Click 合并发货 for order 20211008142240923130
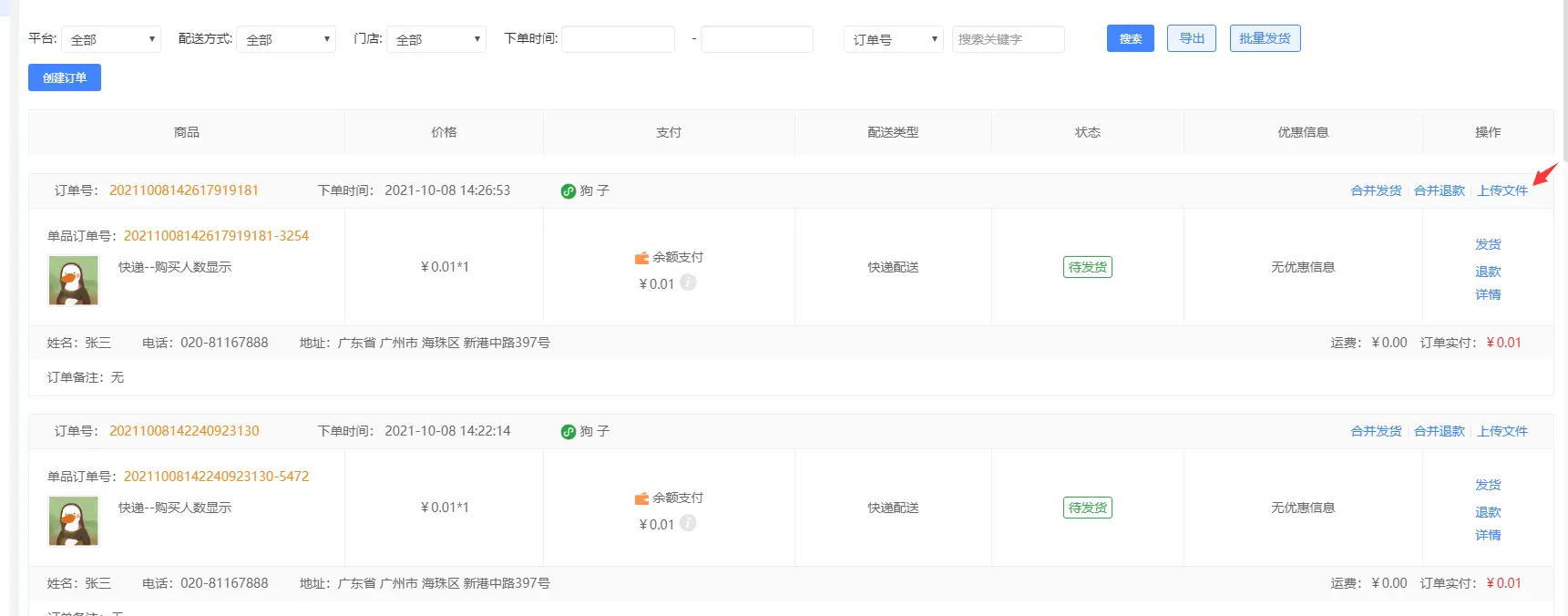The height and width of the screenshot is (616, 1568). (x=1377, y=431)
